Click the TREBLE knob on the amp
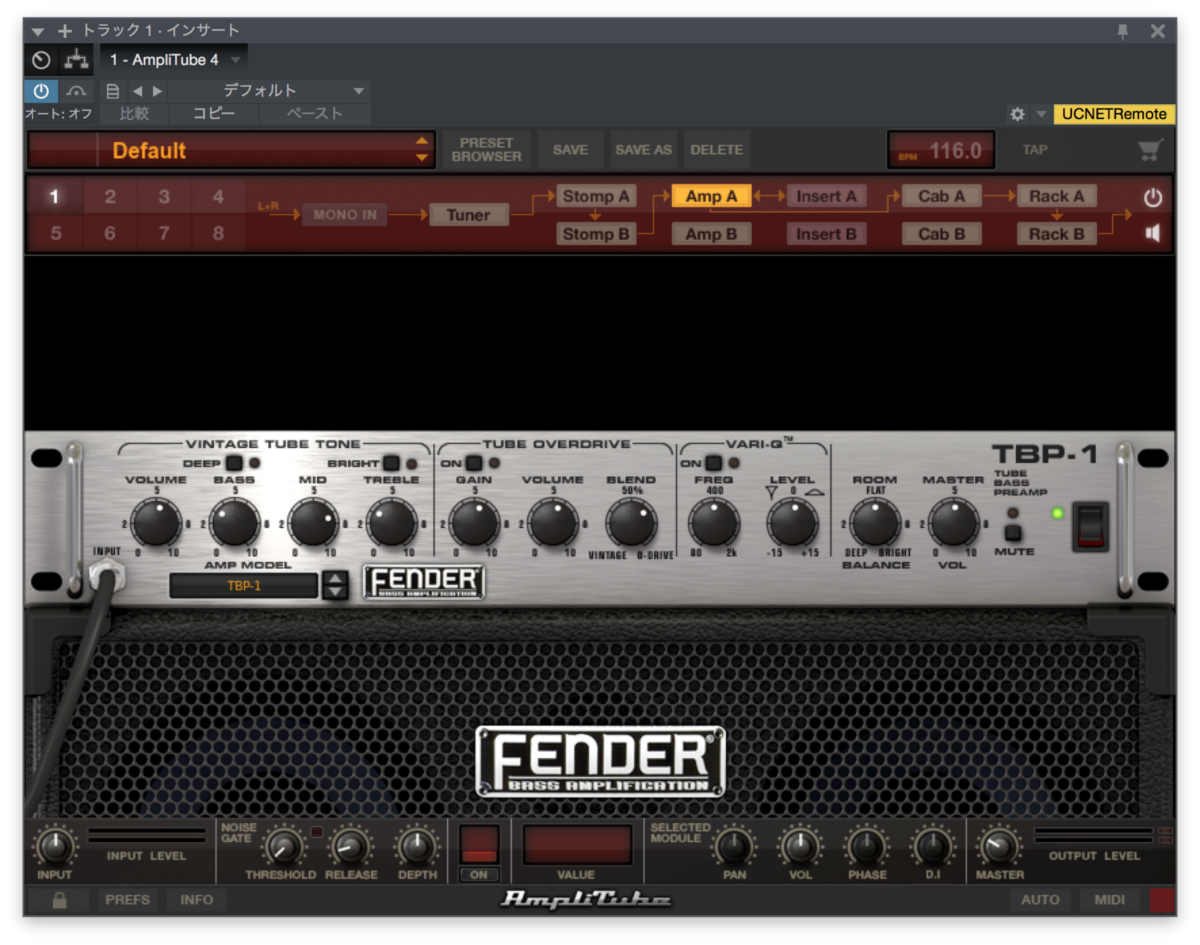Image resolution: width=1200 pixels, height=945 pixels. tap(392, 523)
